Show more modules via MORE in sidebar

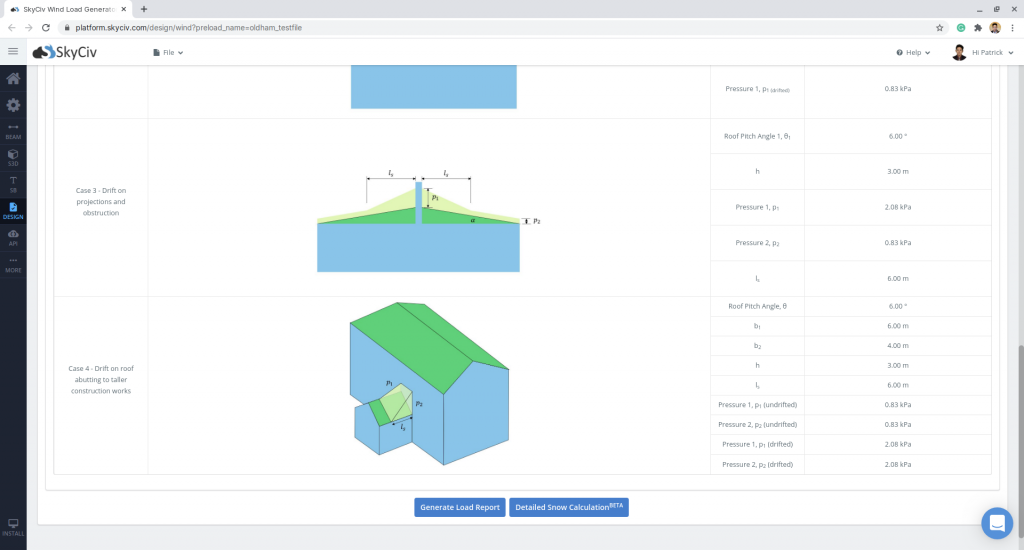point(13,264)
